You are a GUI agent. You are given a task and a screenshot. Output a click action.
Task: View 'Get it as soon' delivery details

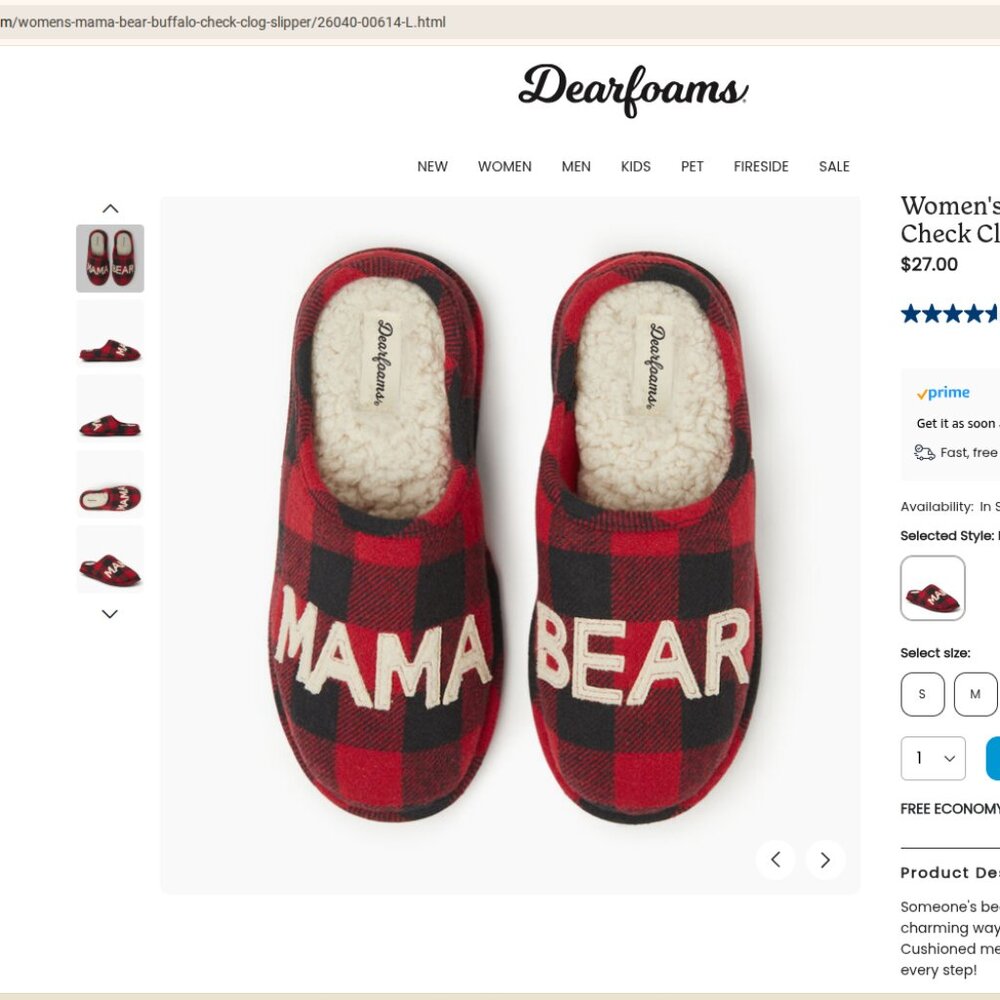(953, 423)
